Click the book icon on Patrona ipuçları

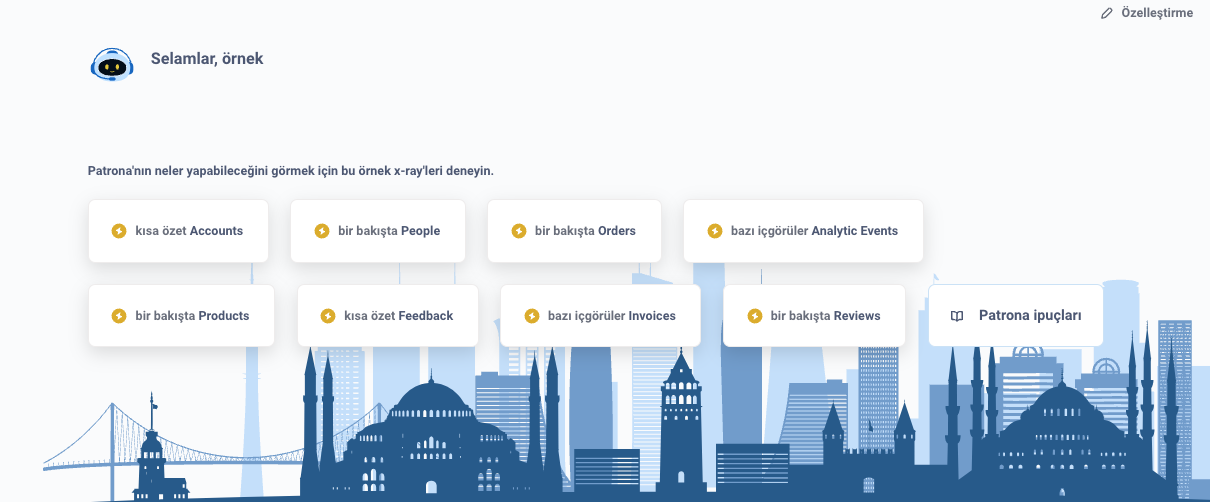957,316
